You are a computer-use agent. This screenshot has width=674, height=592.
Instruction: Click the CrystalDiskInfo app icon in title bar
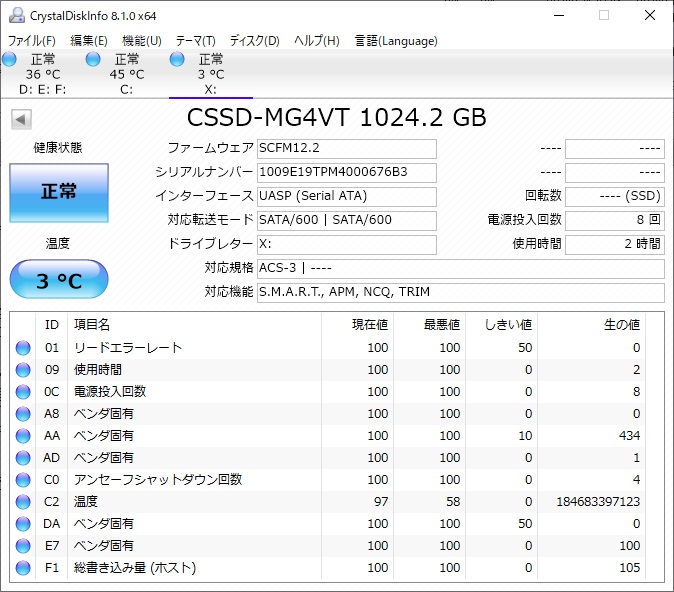[x=16, y=15]
